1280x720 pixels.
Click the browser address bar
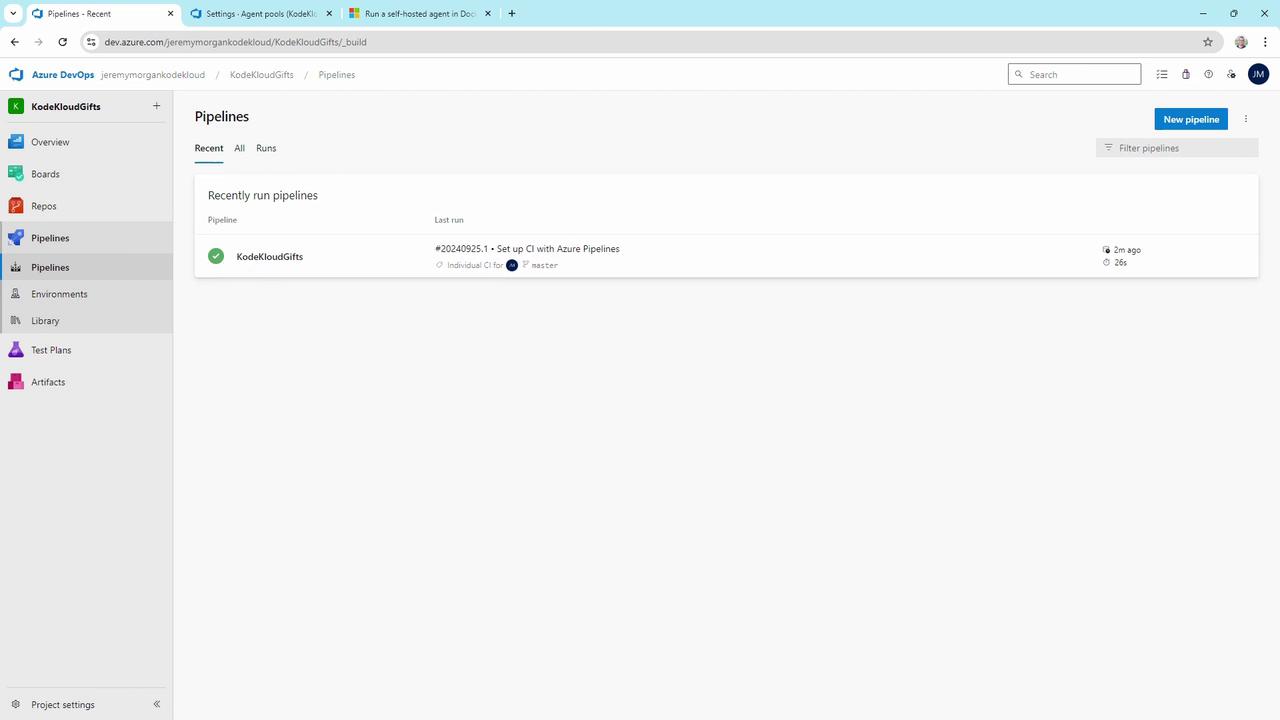650,42
